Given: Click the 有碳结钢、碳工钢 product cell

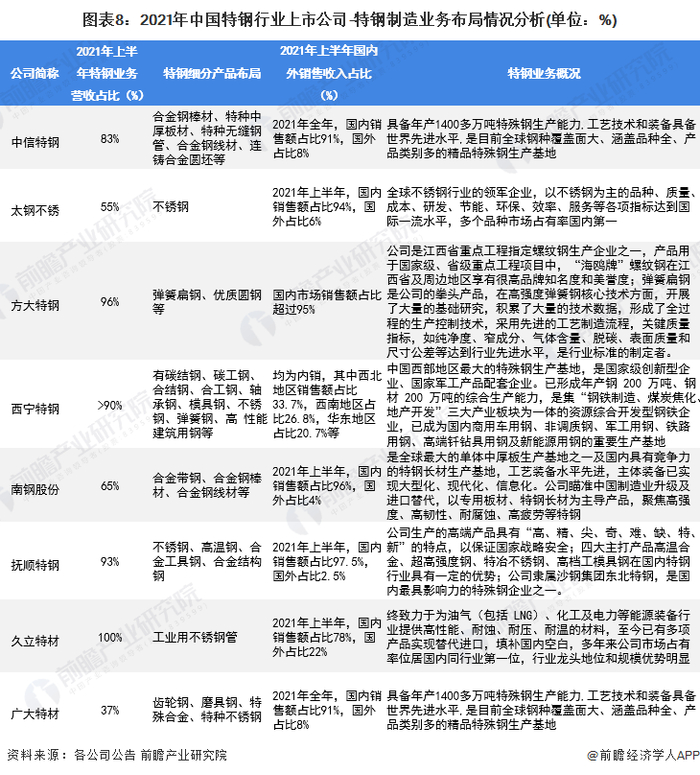Looking at the screenshot, I should click(210, 404).
